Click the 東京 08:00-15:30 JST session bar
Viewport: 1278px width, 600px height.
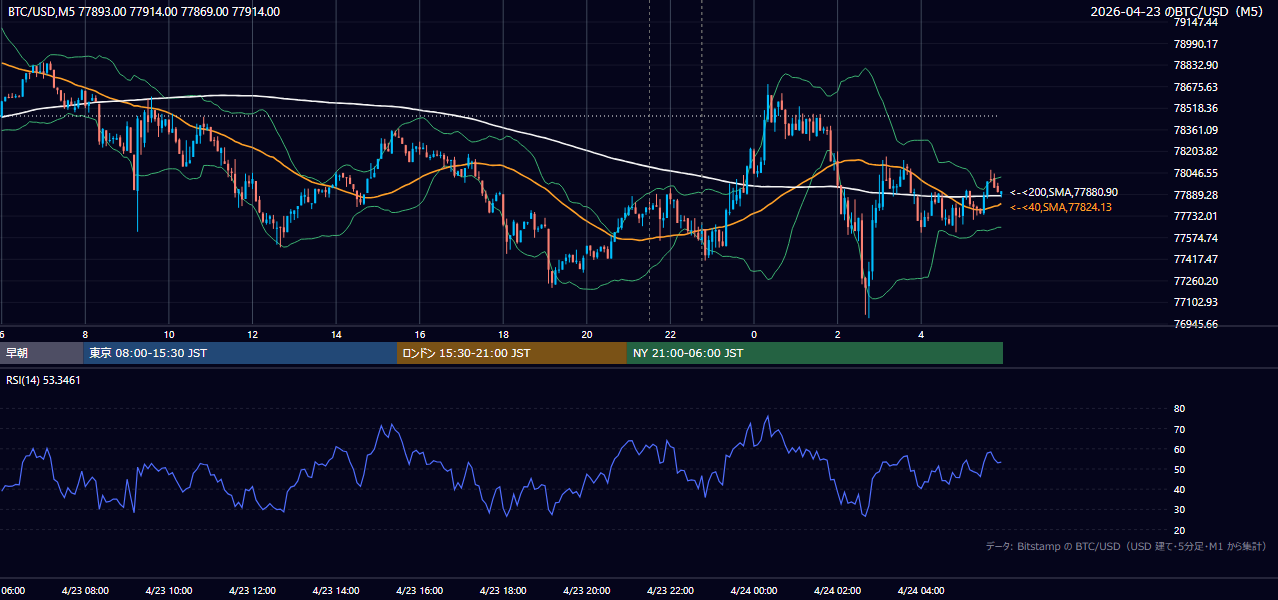click(x=240, y=353)
